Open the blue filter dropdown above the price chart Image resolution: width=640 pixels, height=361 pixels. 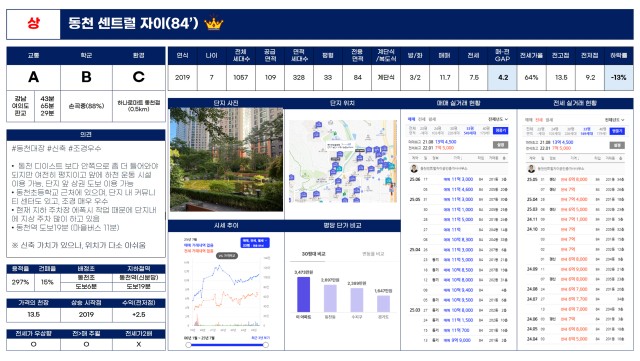coord(255,243)
